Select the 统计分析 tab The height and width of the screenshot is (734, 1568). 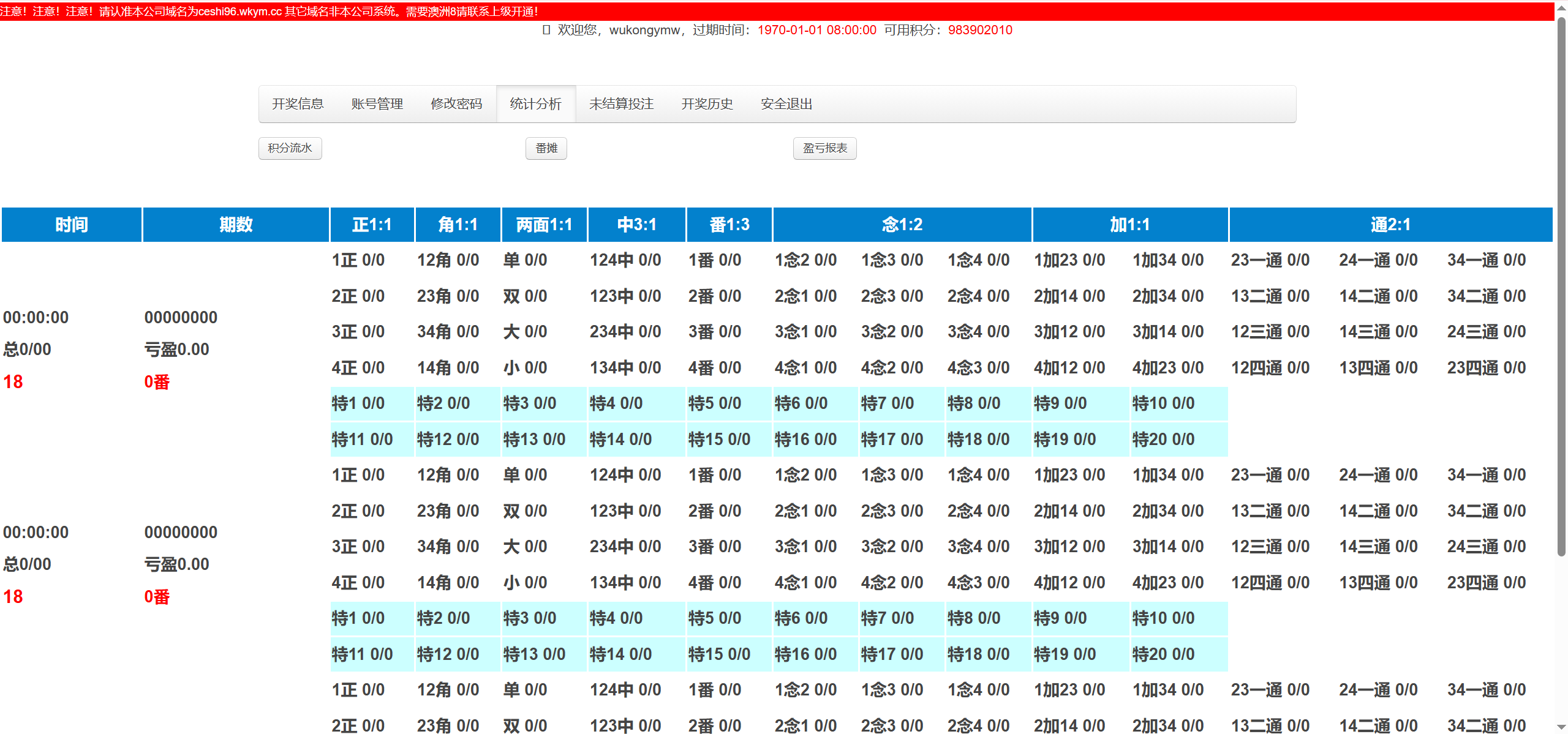[535, 104]
